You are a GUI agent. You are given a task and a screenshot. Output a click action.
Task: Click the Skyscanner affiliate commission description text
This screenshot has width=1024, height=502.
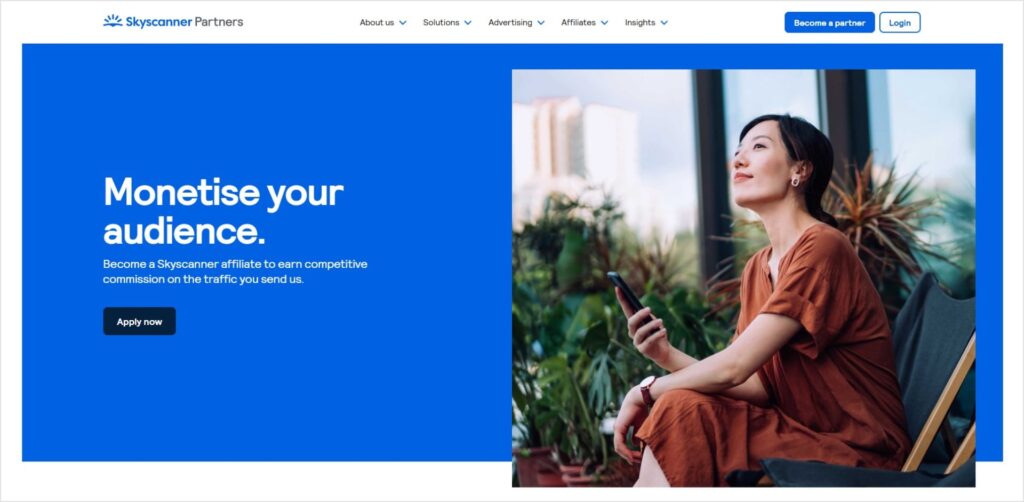pos(235,272)
